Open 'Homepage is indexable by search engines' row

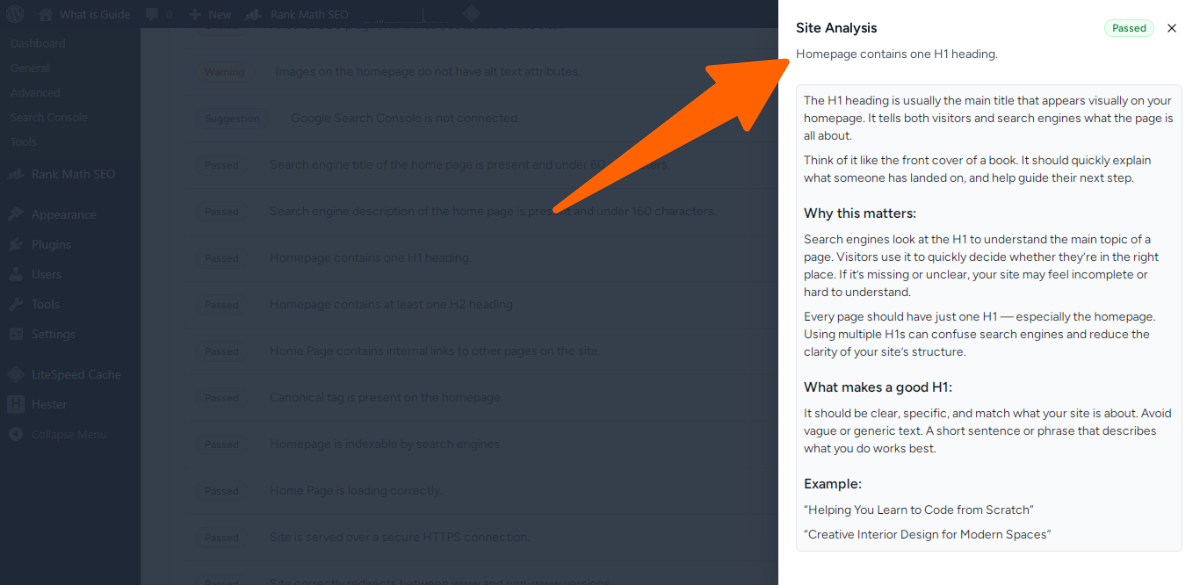tap(386, 444)
